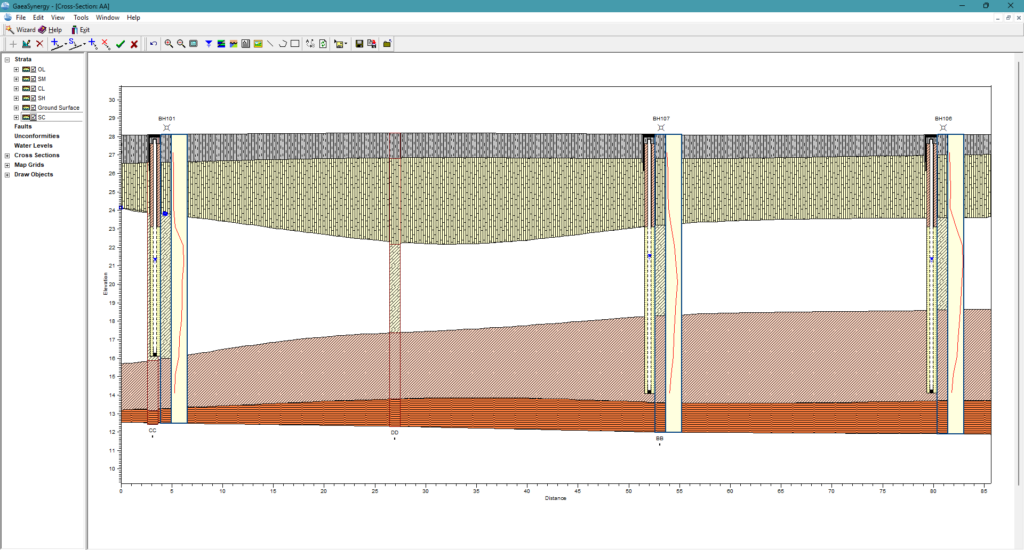Click the blue filter funnel icon
Image resolution: width=1024 pixels, height=550 pixels.
coord(208,44)
